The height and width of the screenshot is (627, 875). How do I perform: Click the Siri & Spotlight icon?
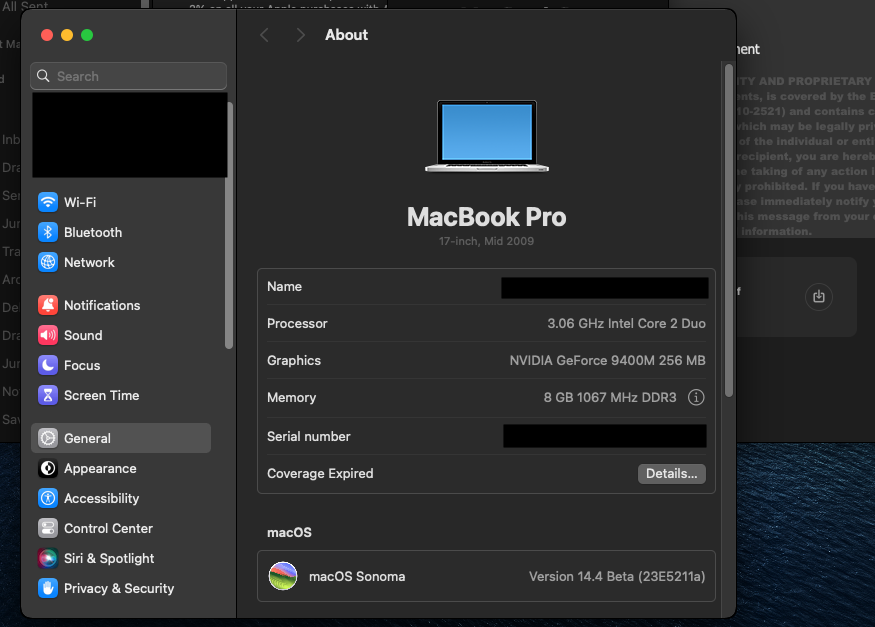pyautogui.click(x=48, y=558)
